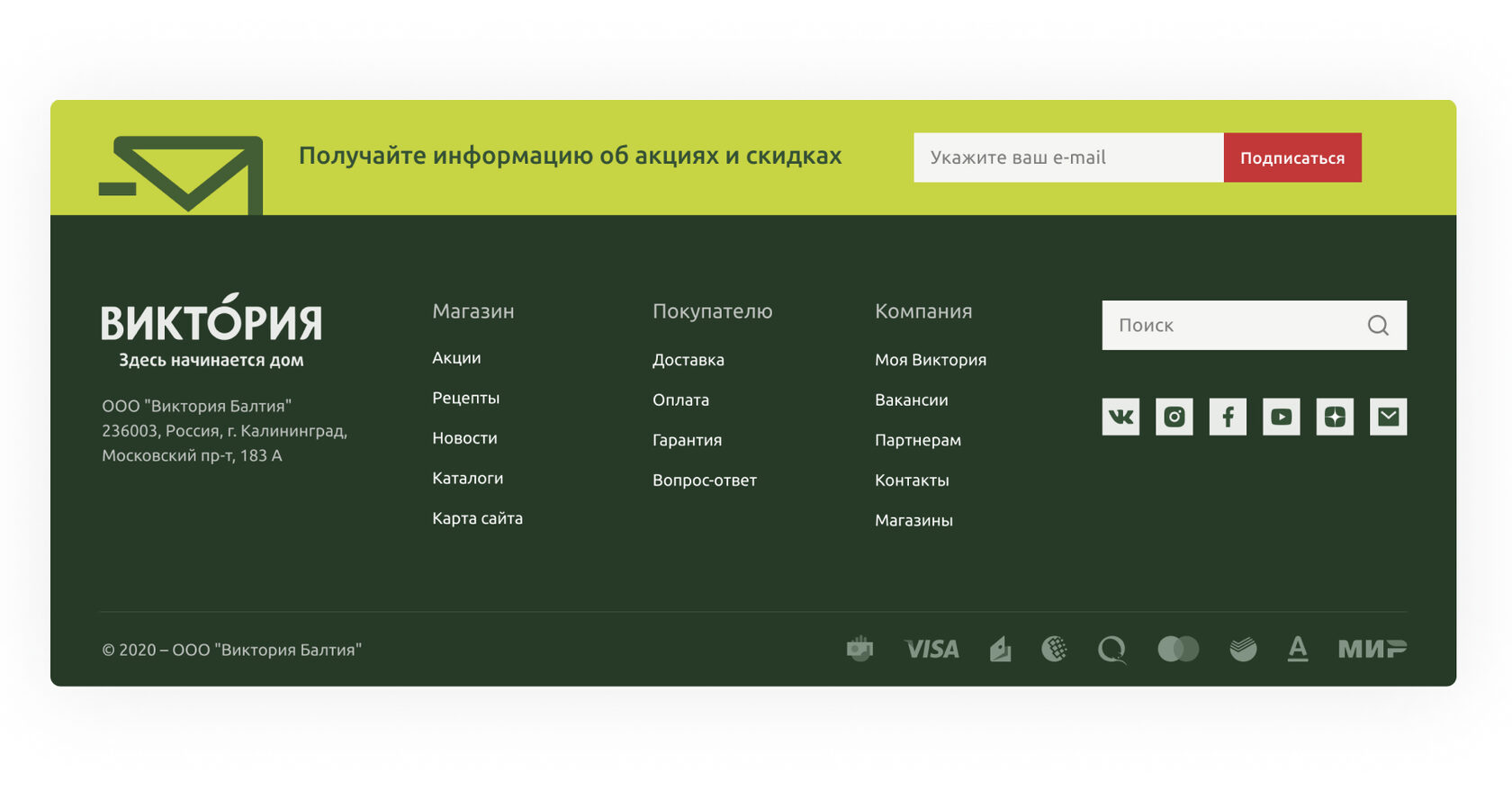The image size is (1512, 790).
Task: Open Вопрос-ответ link
Action: [705, 480]
